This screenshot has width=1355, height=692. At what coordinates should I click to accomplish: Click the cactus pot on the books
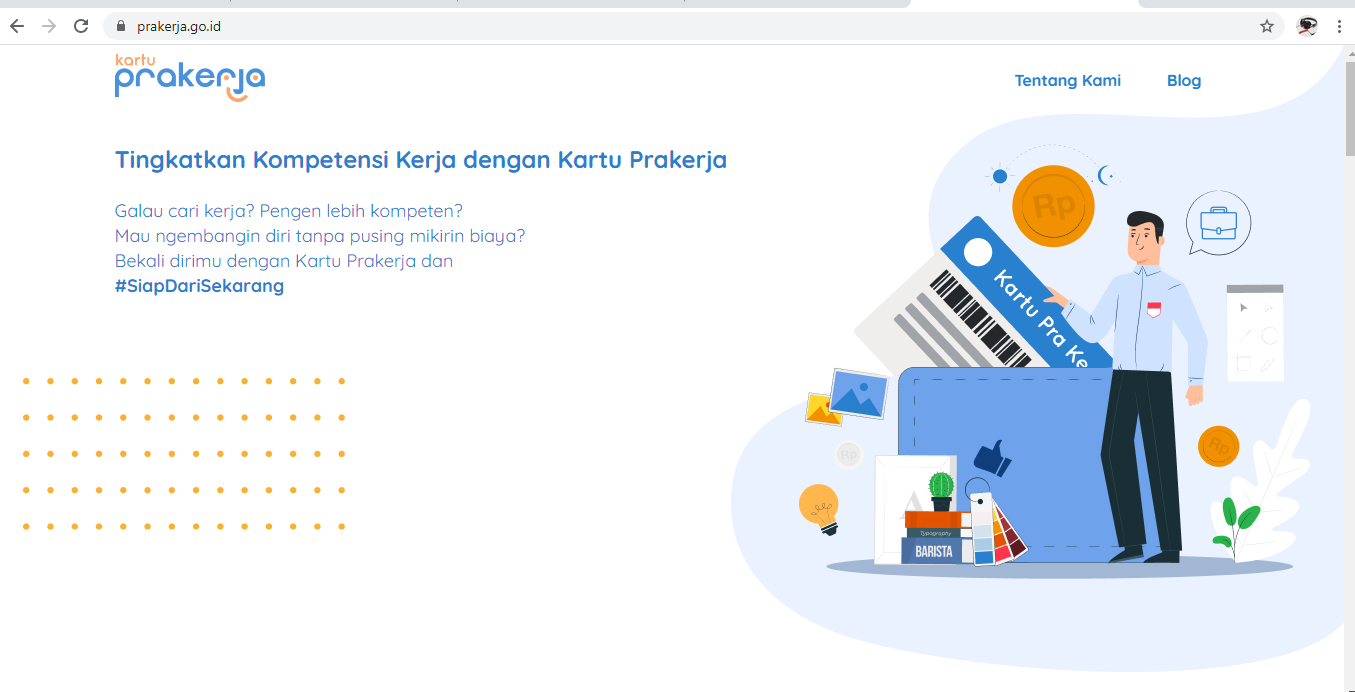click(x=941, y=491)
